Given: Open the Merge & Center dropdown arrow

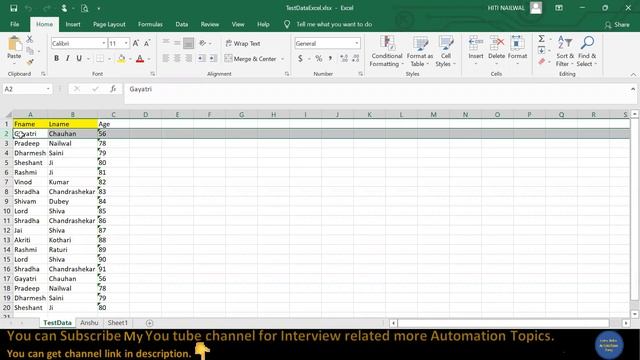Looking at the screenshot, I should point(282,59).
